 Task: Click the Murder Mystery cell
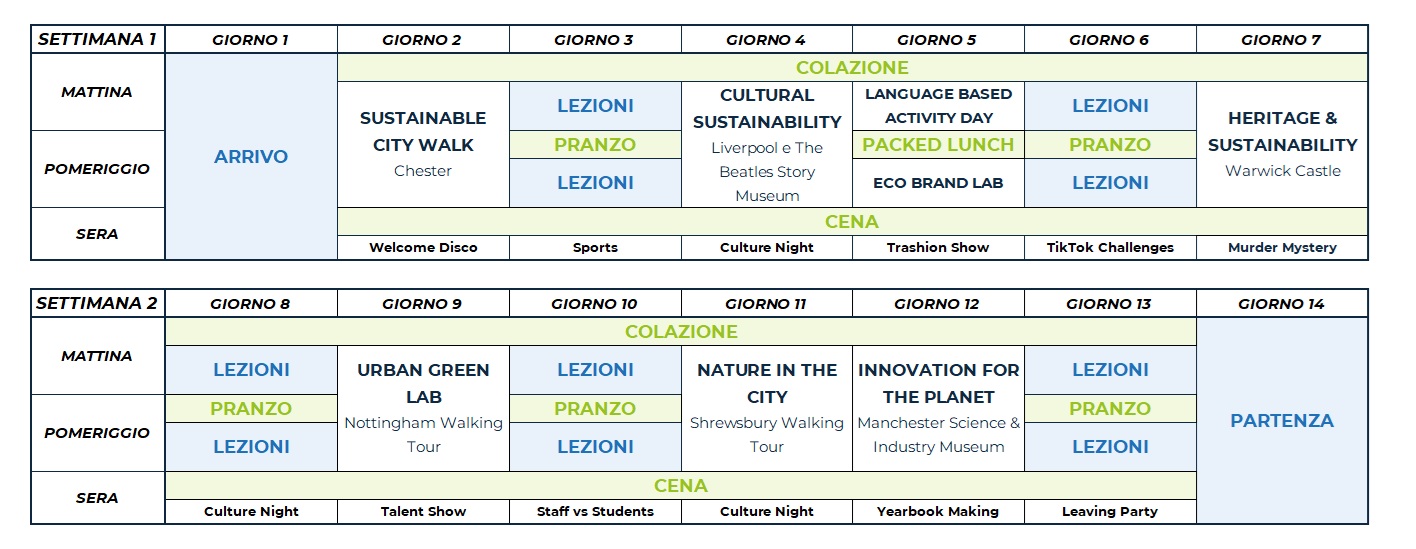click(x=1282, y=248)
